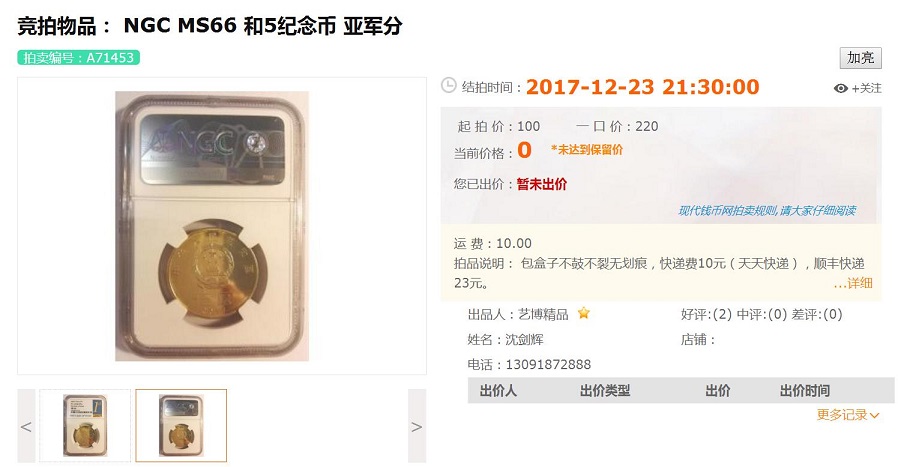Click the clock icon beside 结拍时间
The image size is (898, 467).
pos(448,85)
